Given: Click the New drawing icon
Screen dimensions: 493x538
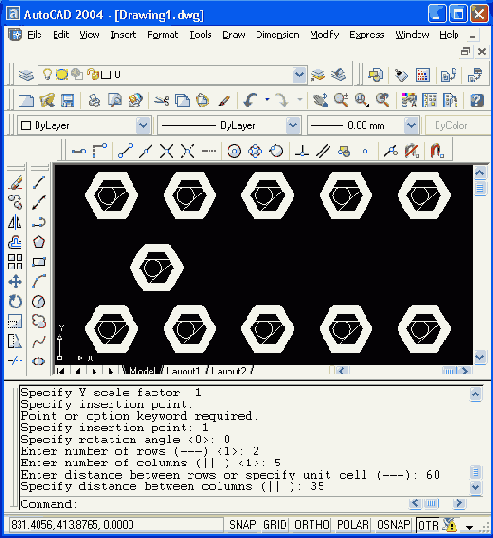Looking at the screenshot, I should coord(26,101).
